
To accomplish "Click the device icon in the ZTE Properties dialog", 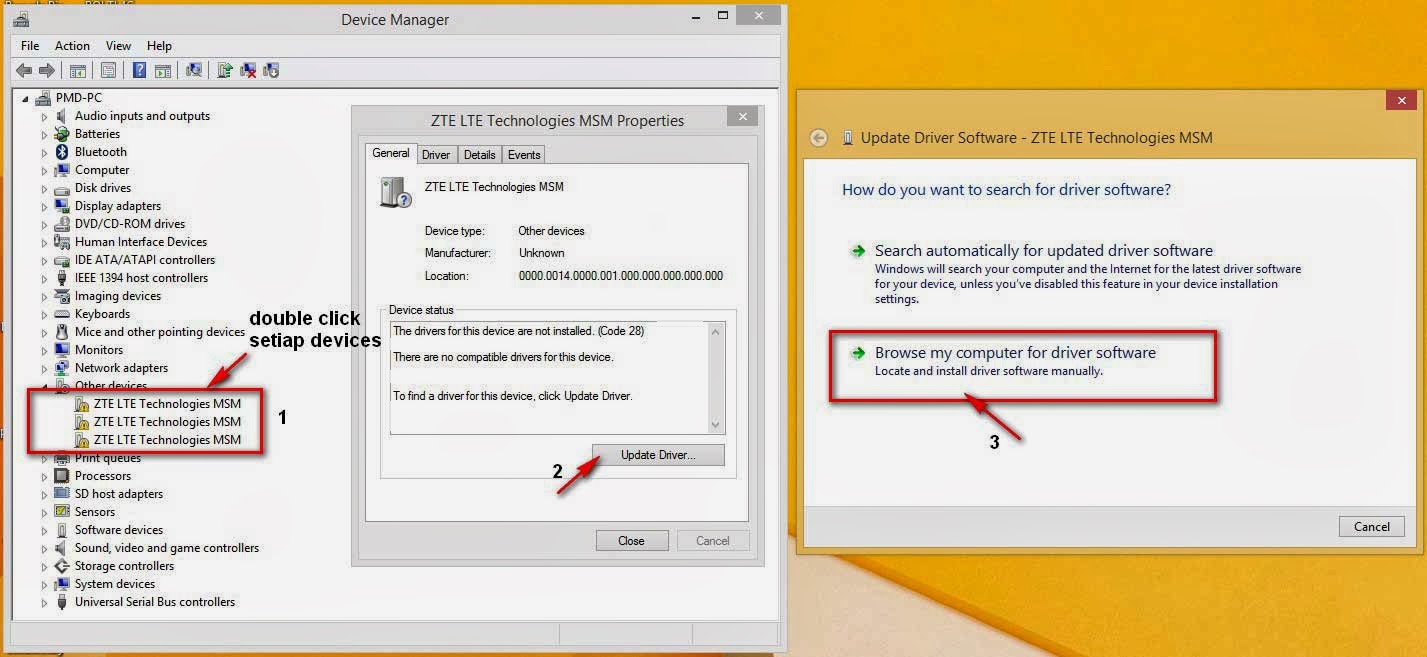I will tap(396, 191).
